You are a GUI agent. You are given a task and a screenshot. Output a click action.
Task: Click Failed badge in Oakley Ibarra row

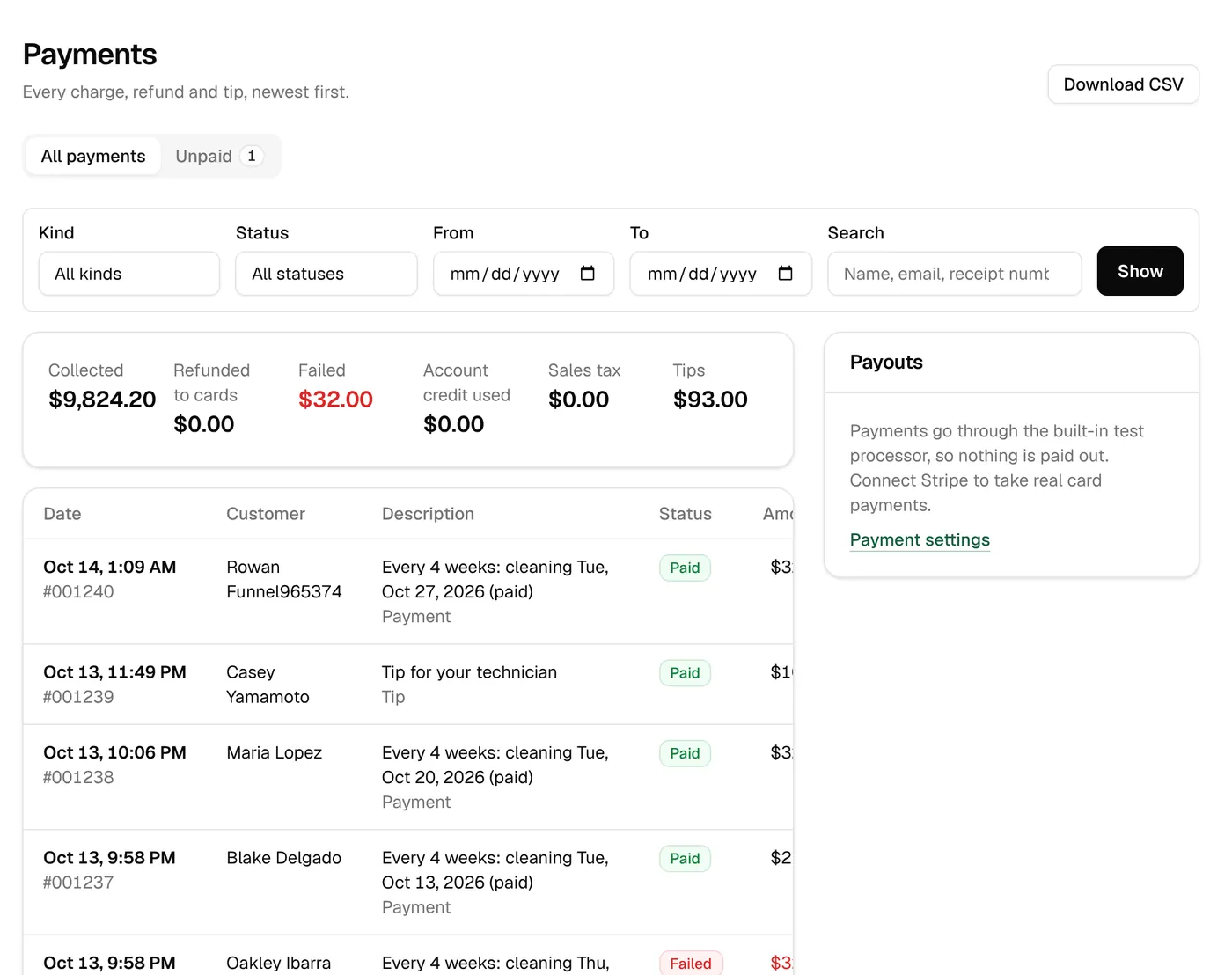(691, 963)
